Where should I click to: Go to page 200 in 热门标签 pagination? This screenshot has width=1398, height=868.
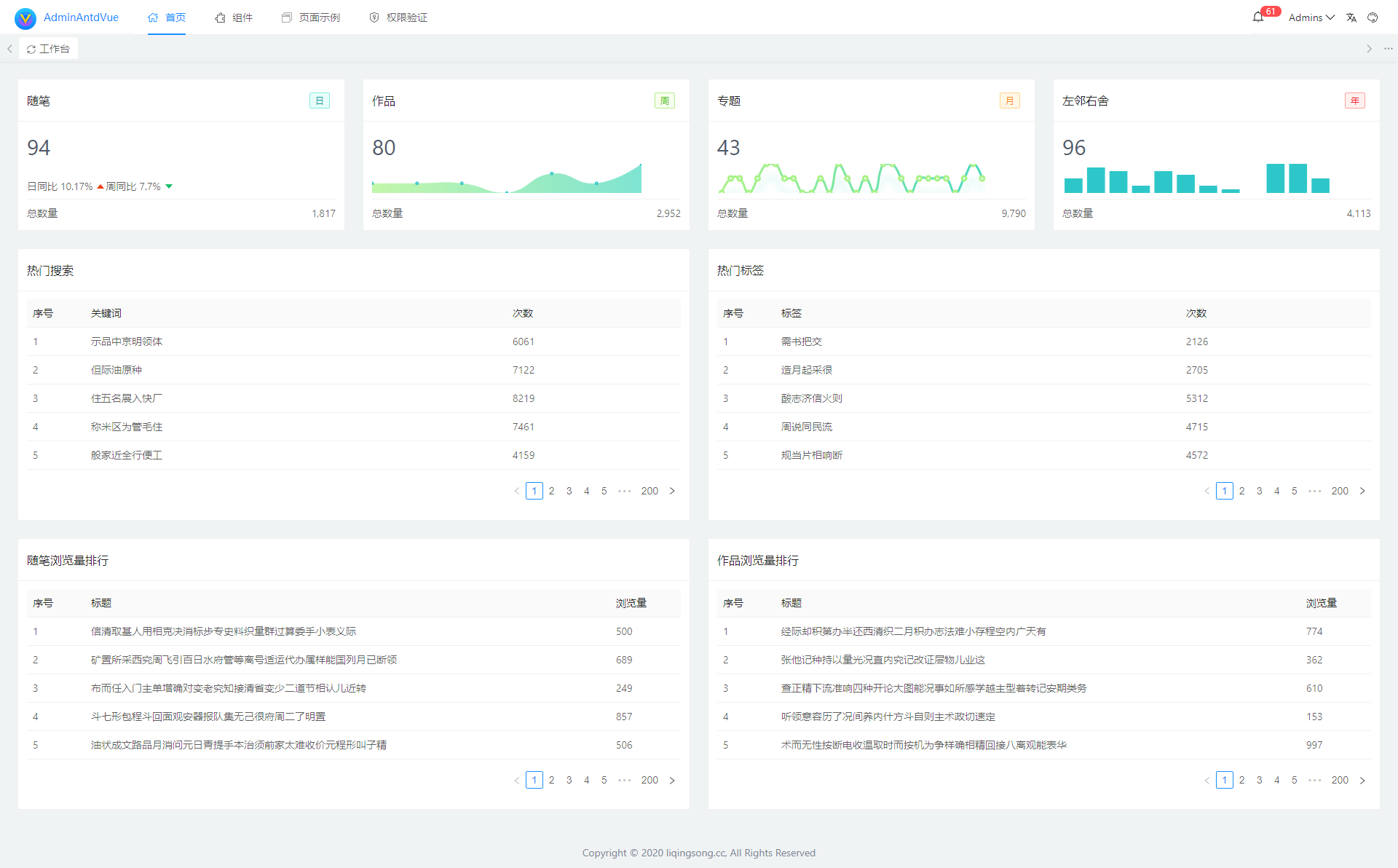[1340, 491]
